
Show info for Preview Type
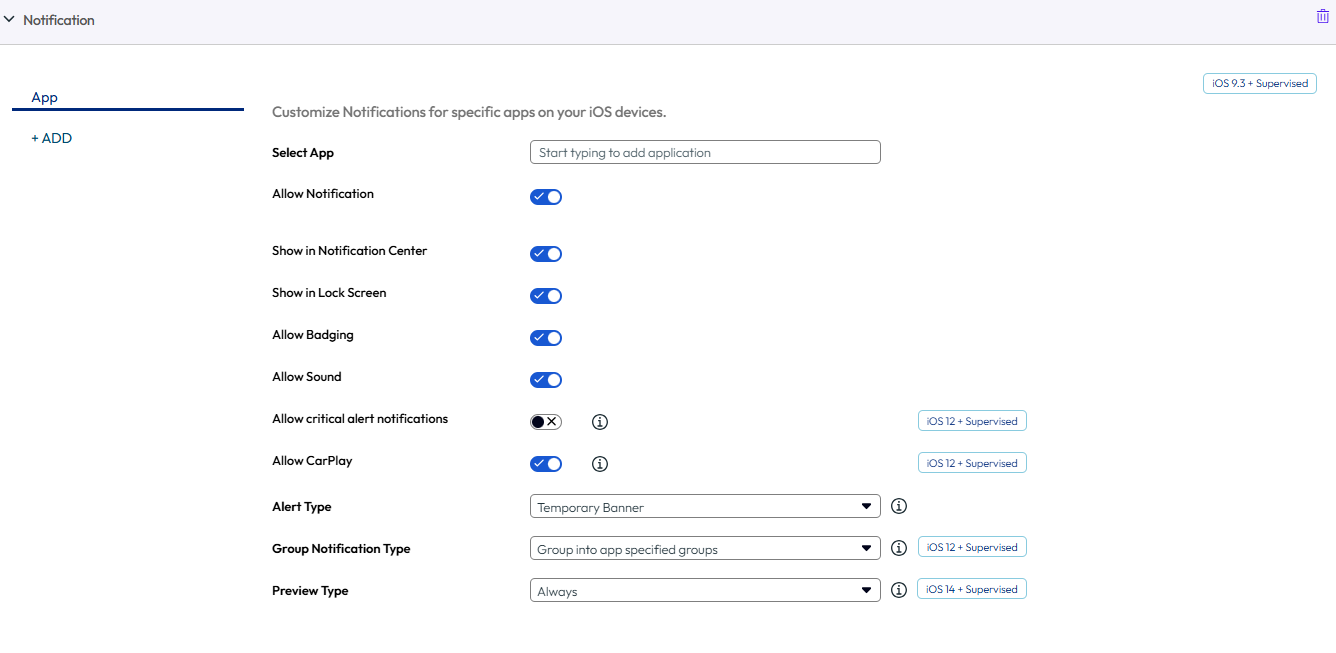(x=899, y=590)
